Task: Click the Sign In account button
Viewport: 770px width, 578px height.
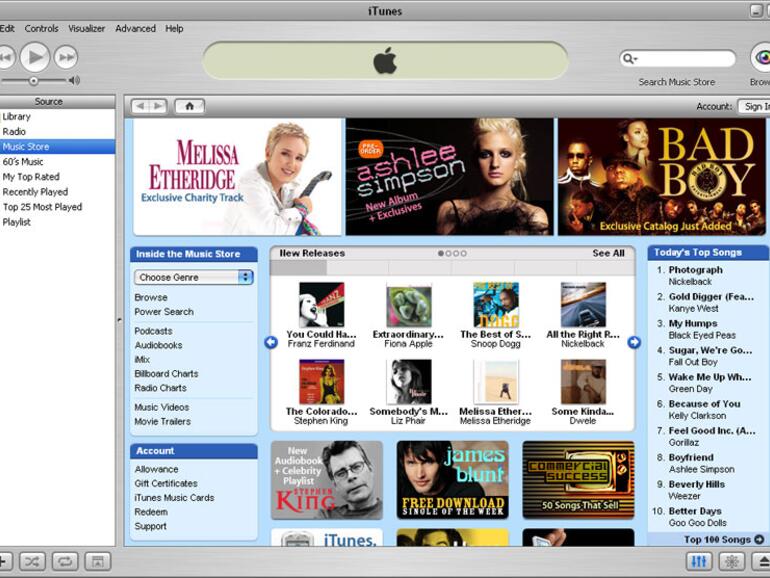Action: (x=754, y=107)
